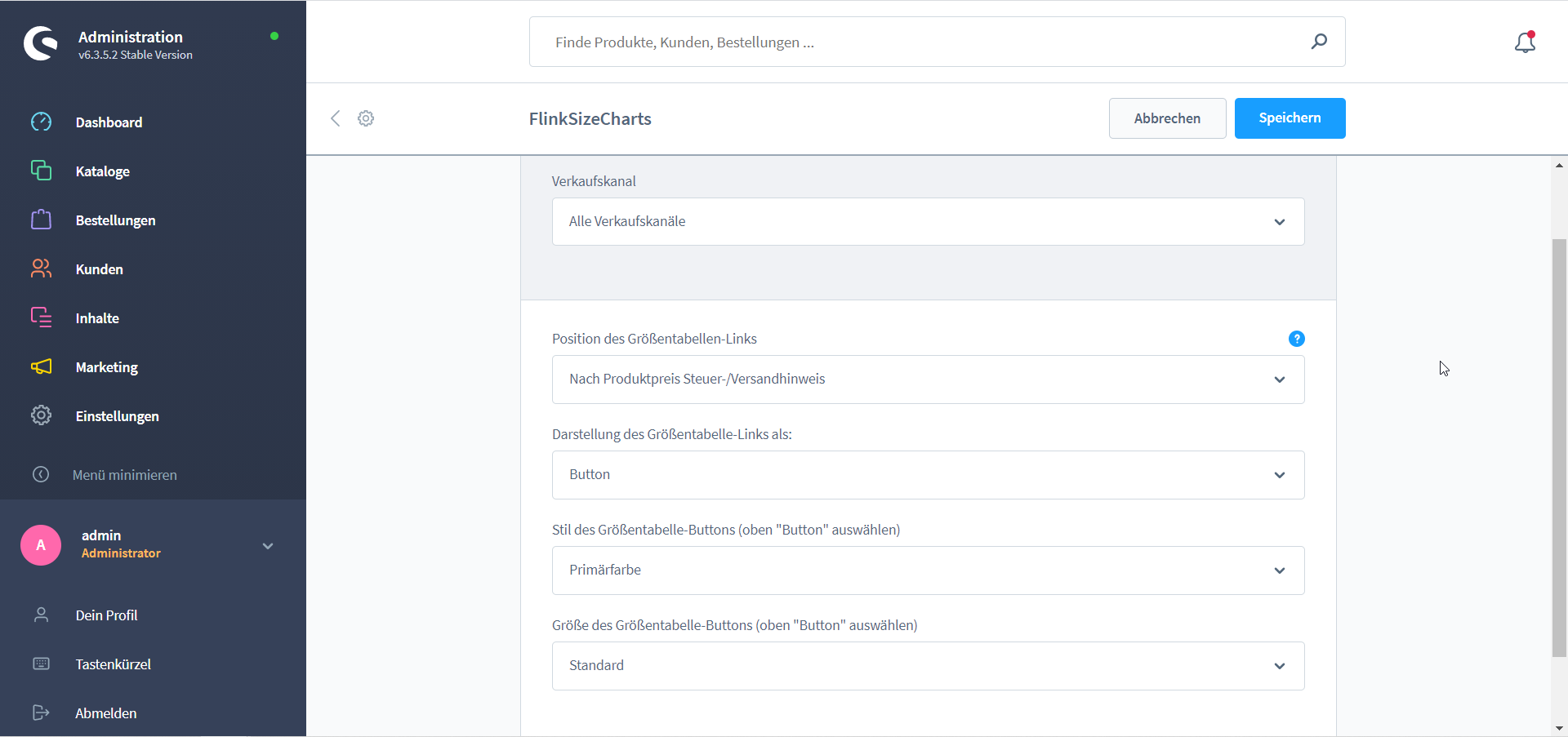Click the Kataloge icon in sidebar
The height and width of the screenshot is (737, 1568).
pos(41,170)
